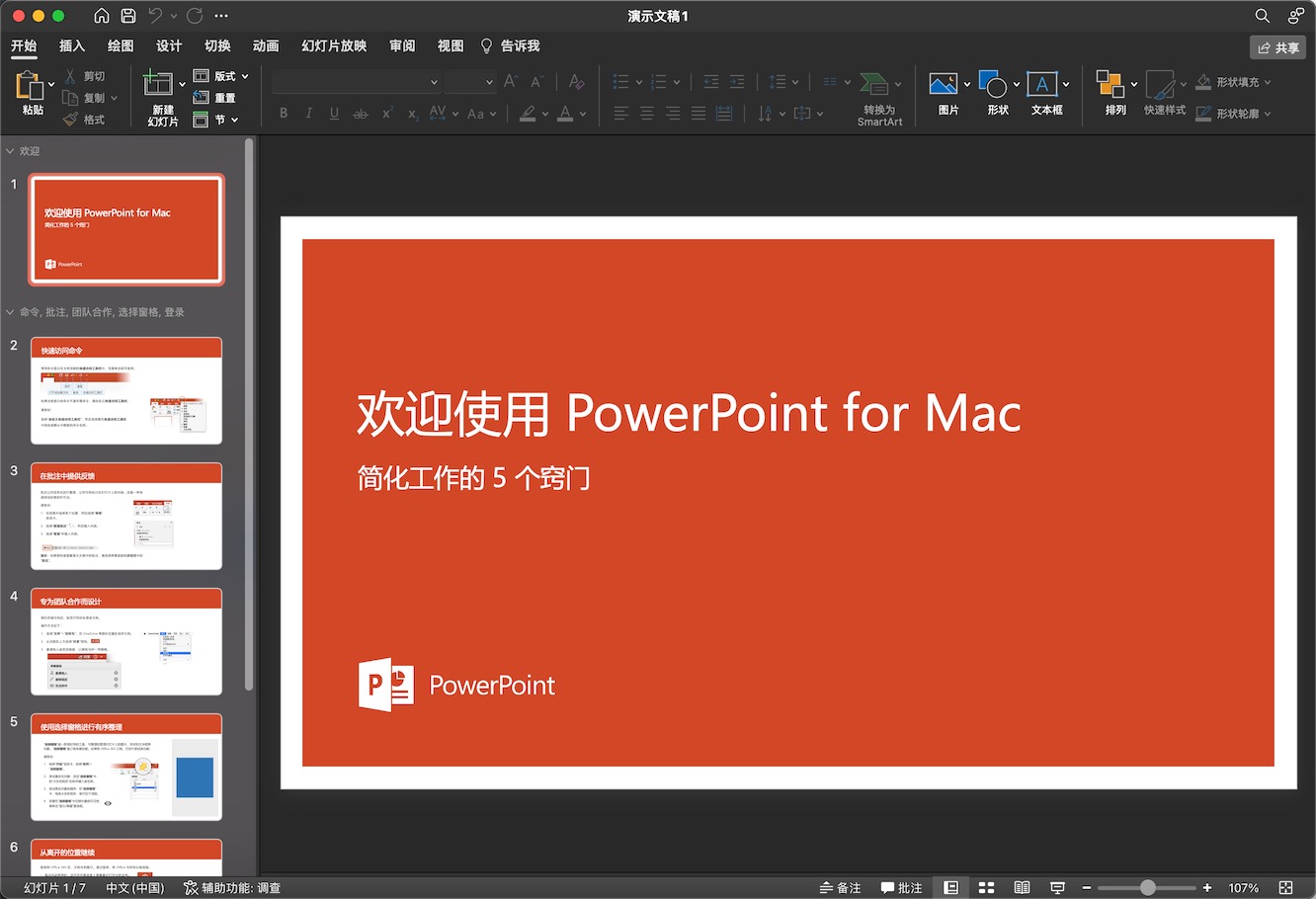Switch to Reading view icon
The width and height of the screenshot is (1316, 899).
(x=1023, y=888)
